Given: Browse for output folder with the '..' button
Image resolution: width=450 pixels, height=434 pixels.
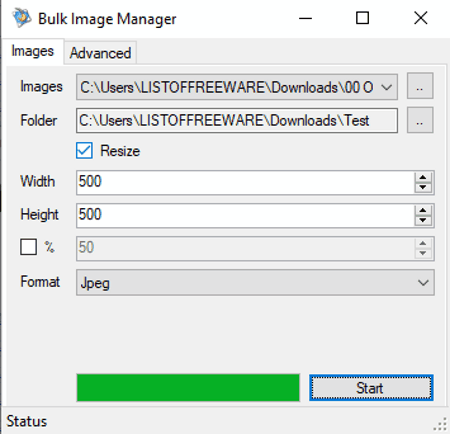Looking at the screenshot, I should pyautogui.click(x=420, y=120).
